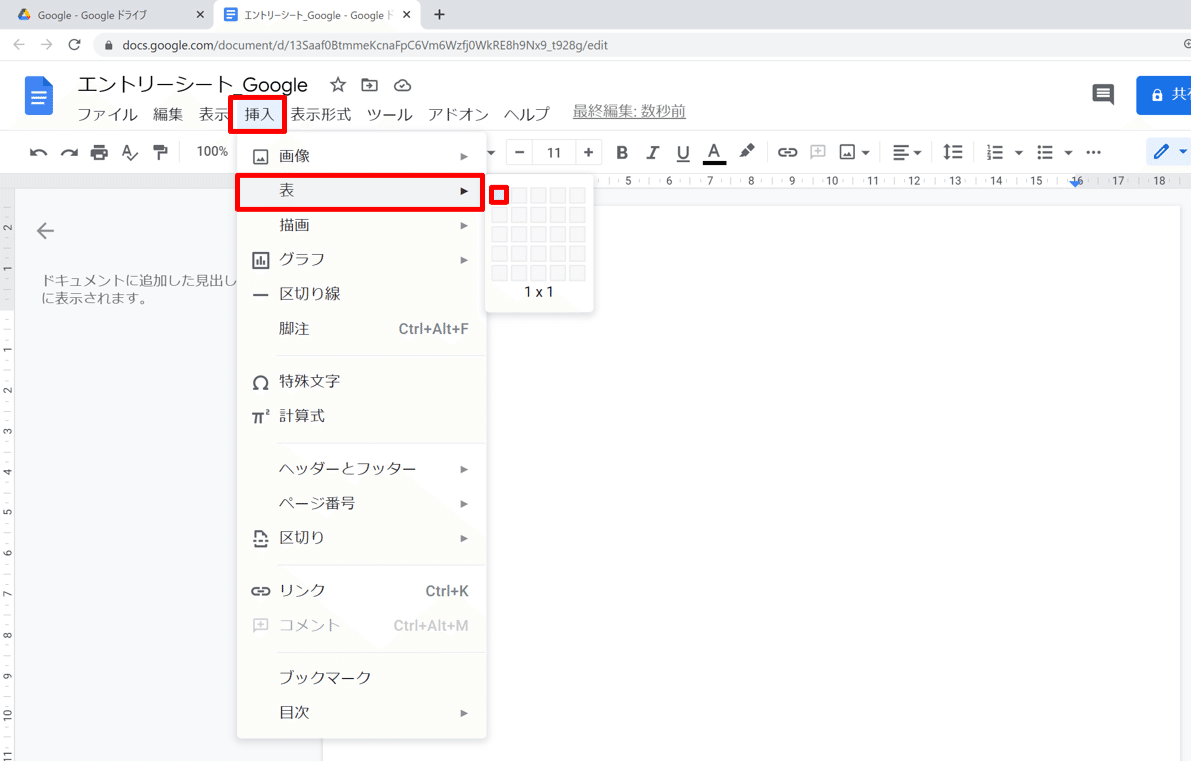Expand the 表 submenu arrow
Image resolution: width=1191 pixels, height=762 pixels.
[x=464, y=191]
